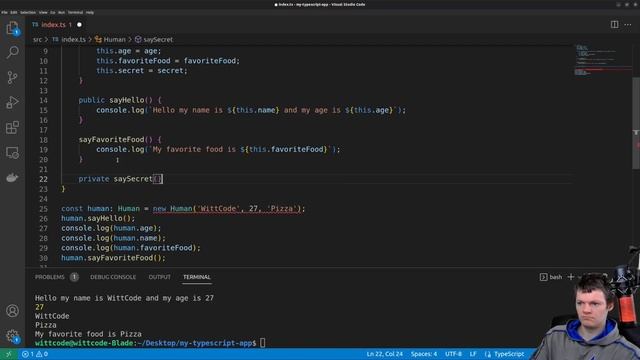This screenshot has height=360, width=640.
Task: Open the Search view in activity bar
Action: pyautogui.click(x=12, y=52)
